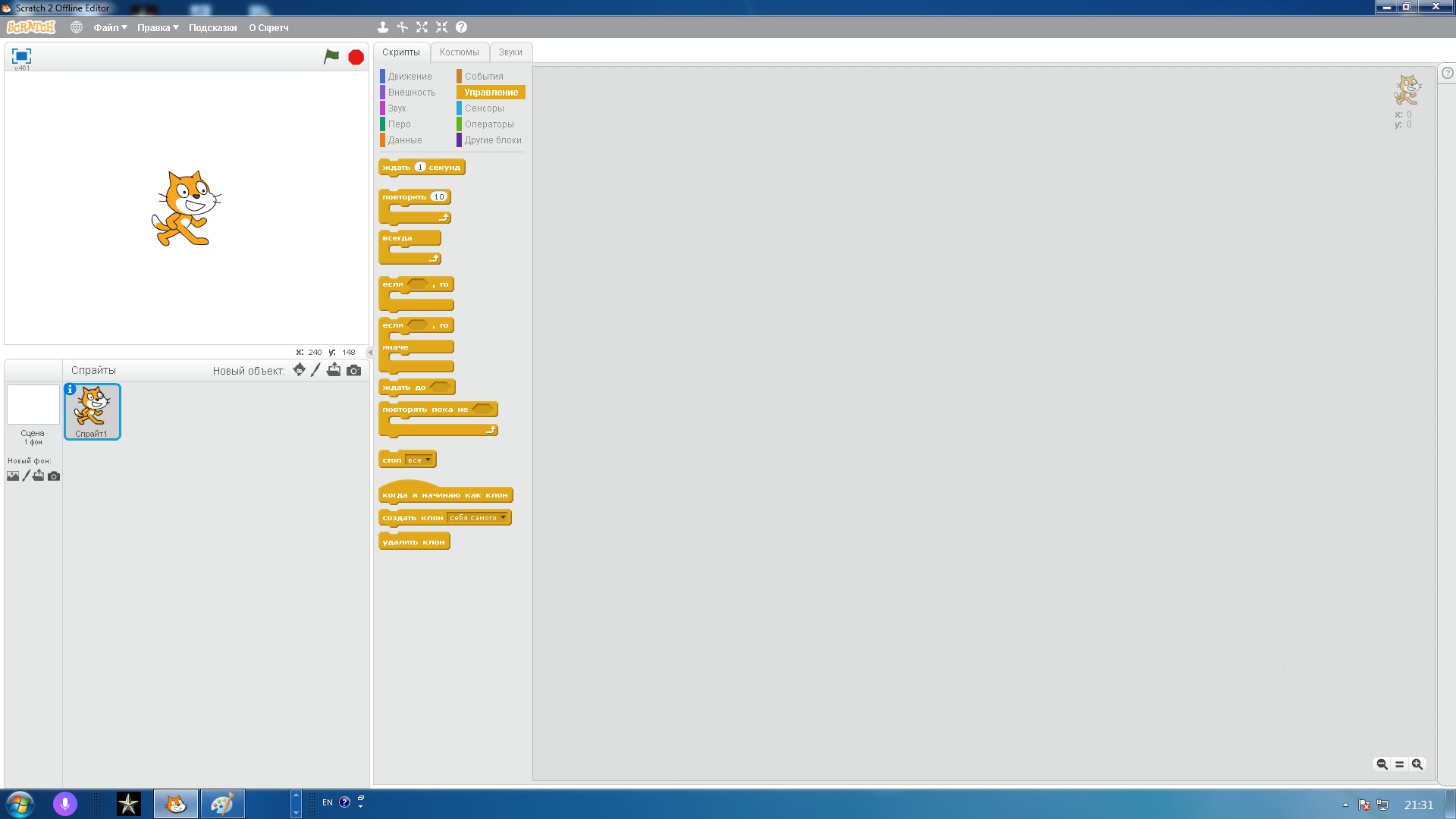Select the Внешность block category
The width and height of the screenshot is (1456, 819).
click(x=412, y=93)
